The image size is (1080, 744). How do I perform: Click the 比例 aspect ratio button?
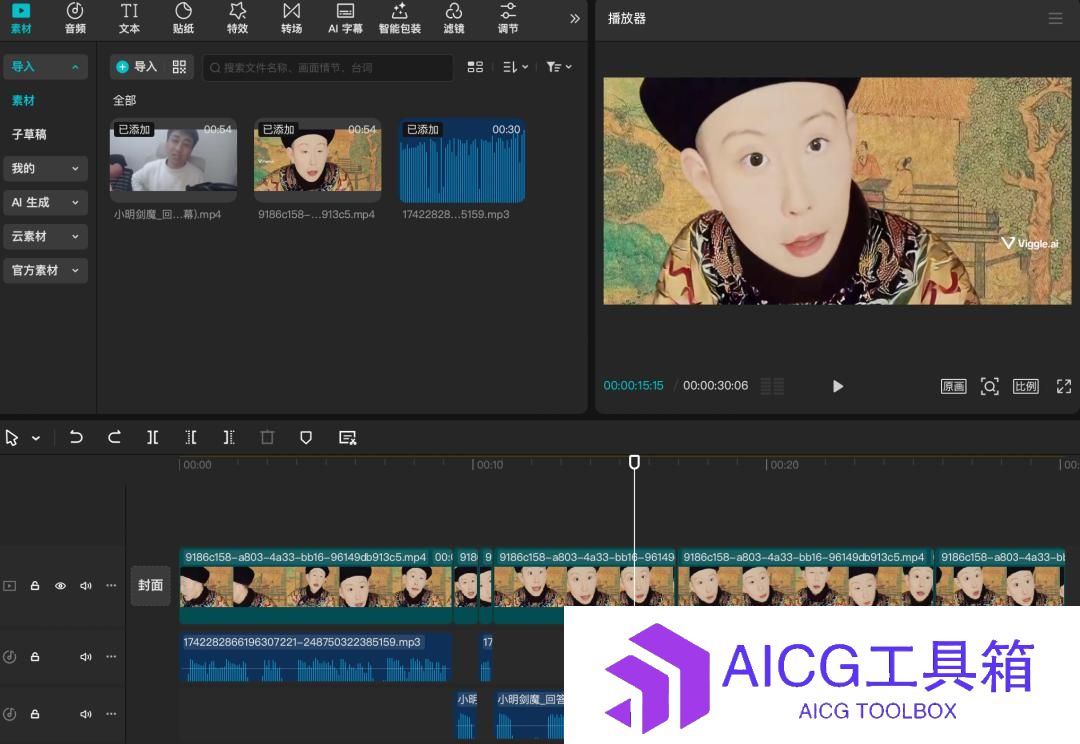(x=1026, y=386)
